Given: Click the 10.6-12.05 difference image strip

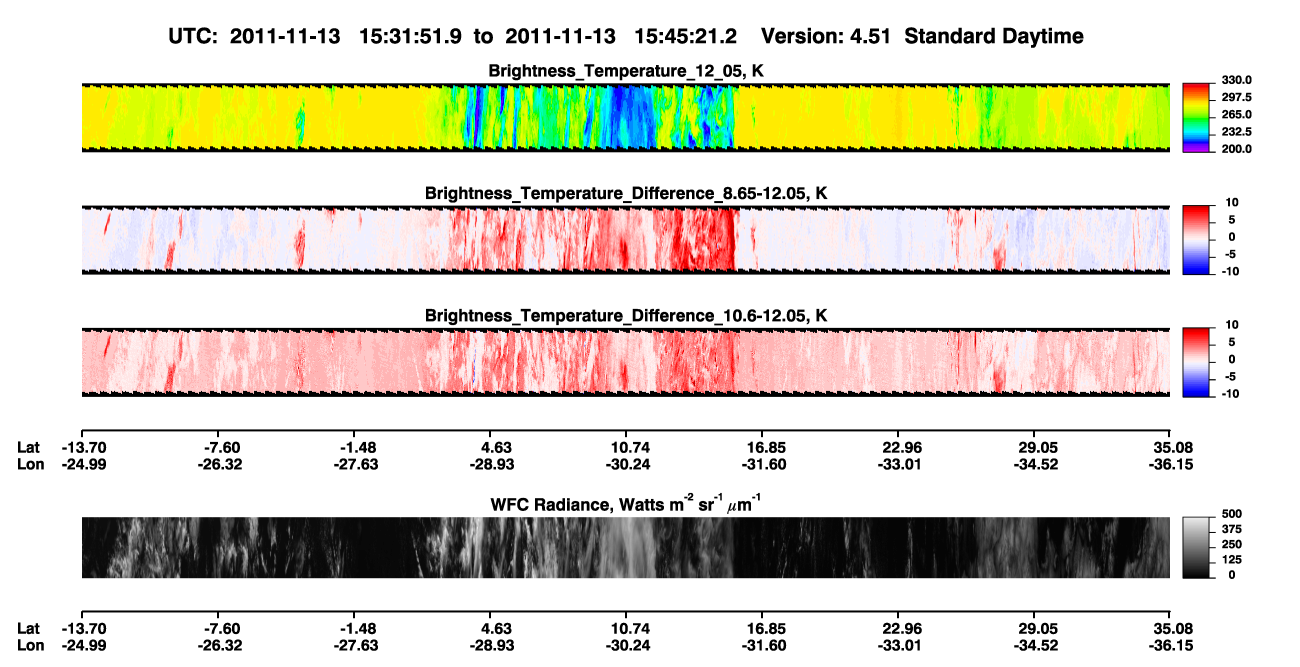Looking at the screenshot, I should coord(625,362).
